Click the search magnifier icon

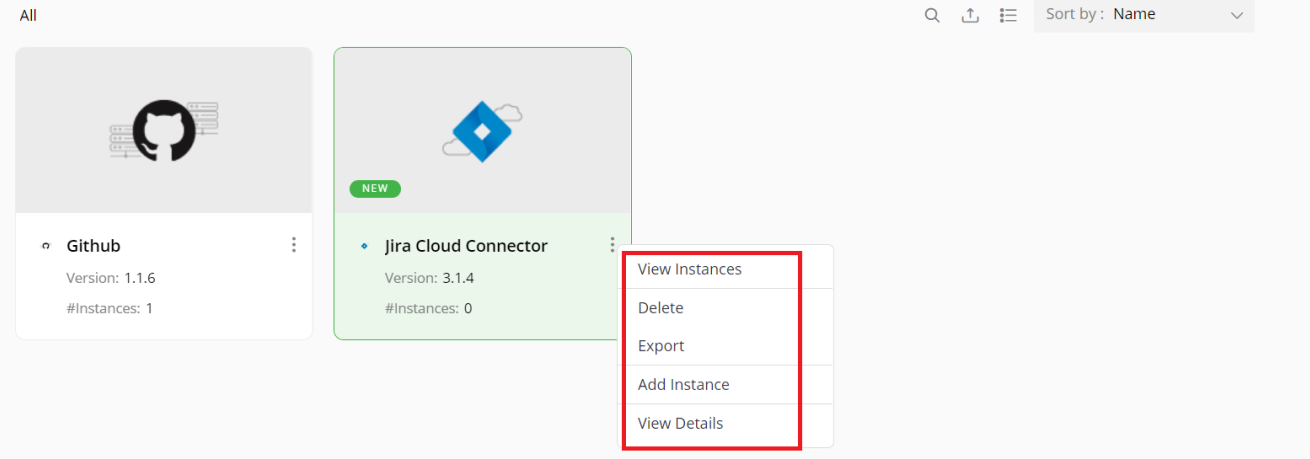[x=932, y=15]
